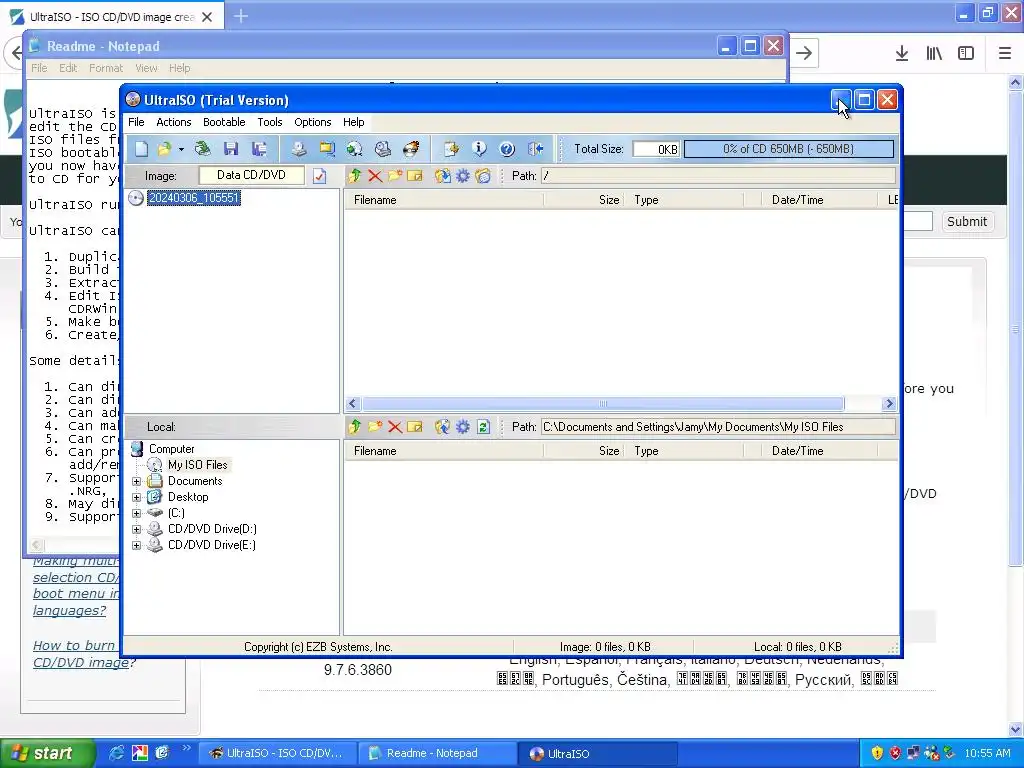Click Rename icon in Image pane toolbar

point(415,176)
